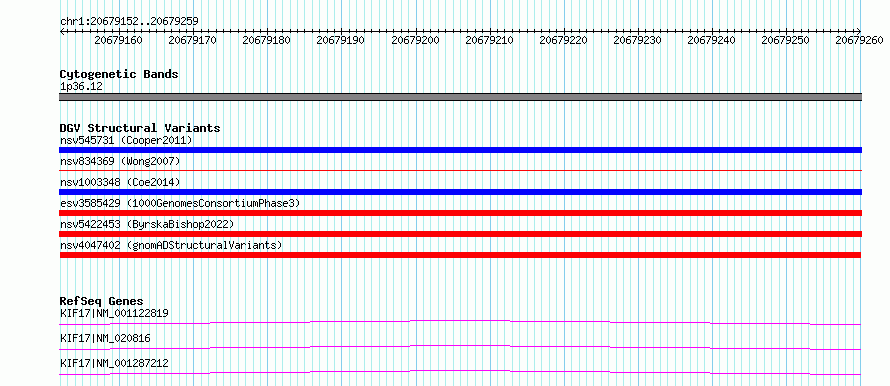The width and height of the screenshot is (890, 386).
Task: Open variant nsv834369 (Wong2007) label
Action: [120, 162]
